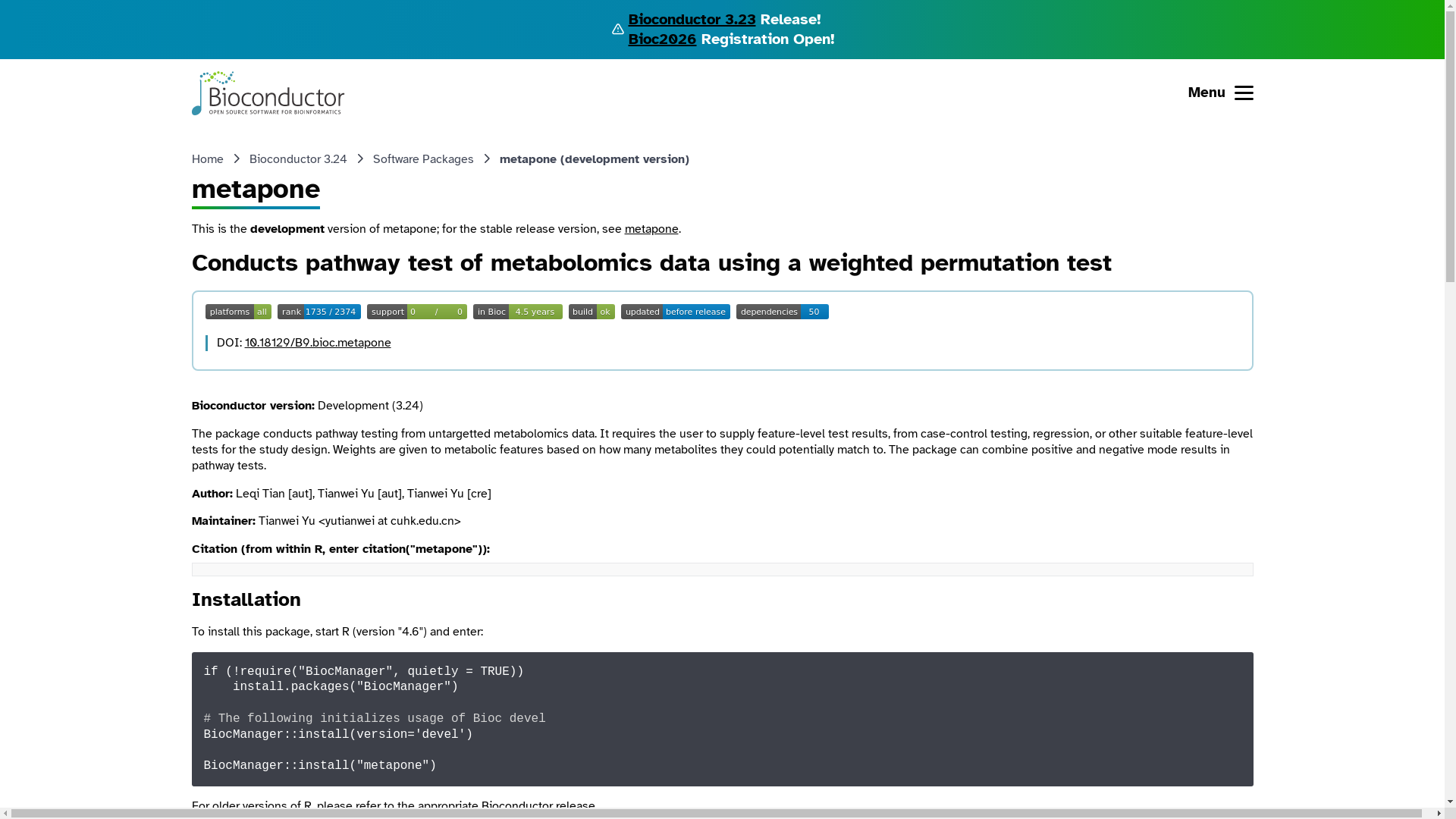1456x819 pixels.
Task: Click the warning triangle icon in banner
Action: pos(618,30)
